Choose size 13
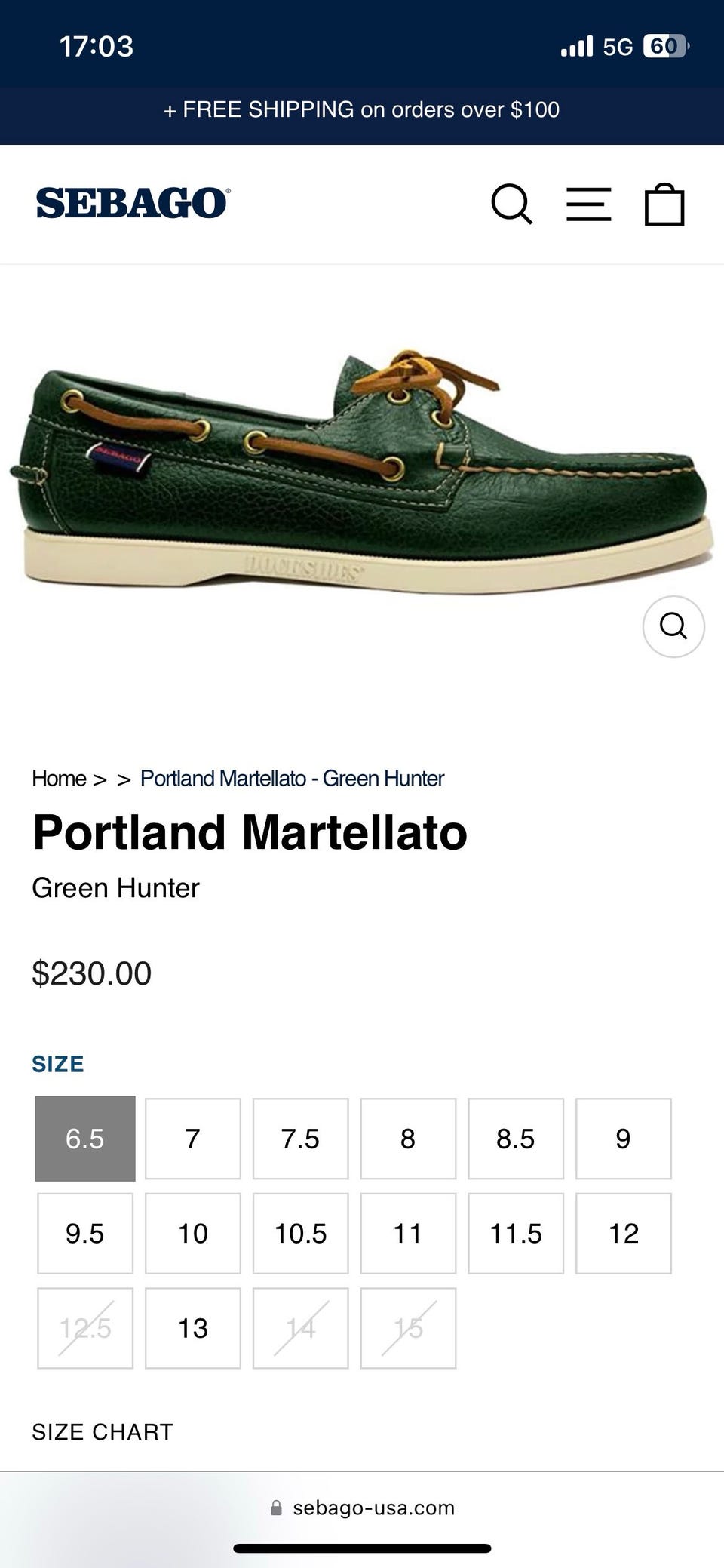The width and height of the screenshot is (724, 1568). coord(193,1328)
